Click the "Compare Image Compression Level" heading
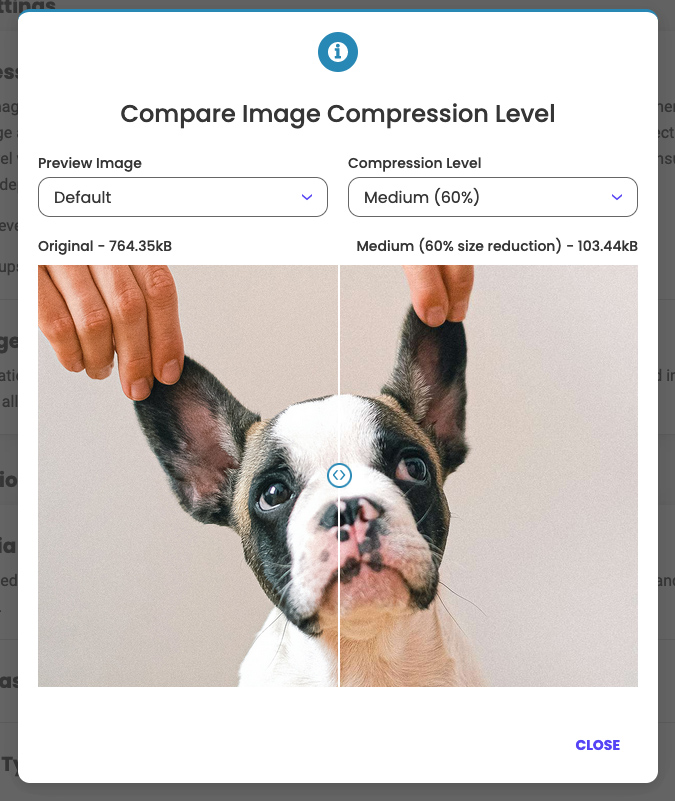Screen dimensions: 675x801 [x=337, y=114]
